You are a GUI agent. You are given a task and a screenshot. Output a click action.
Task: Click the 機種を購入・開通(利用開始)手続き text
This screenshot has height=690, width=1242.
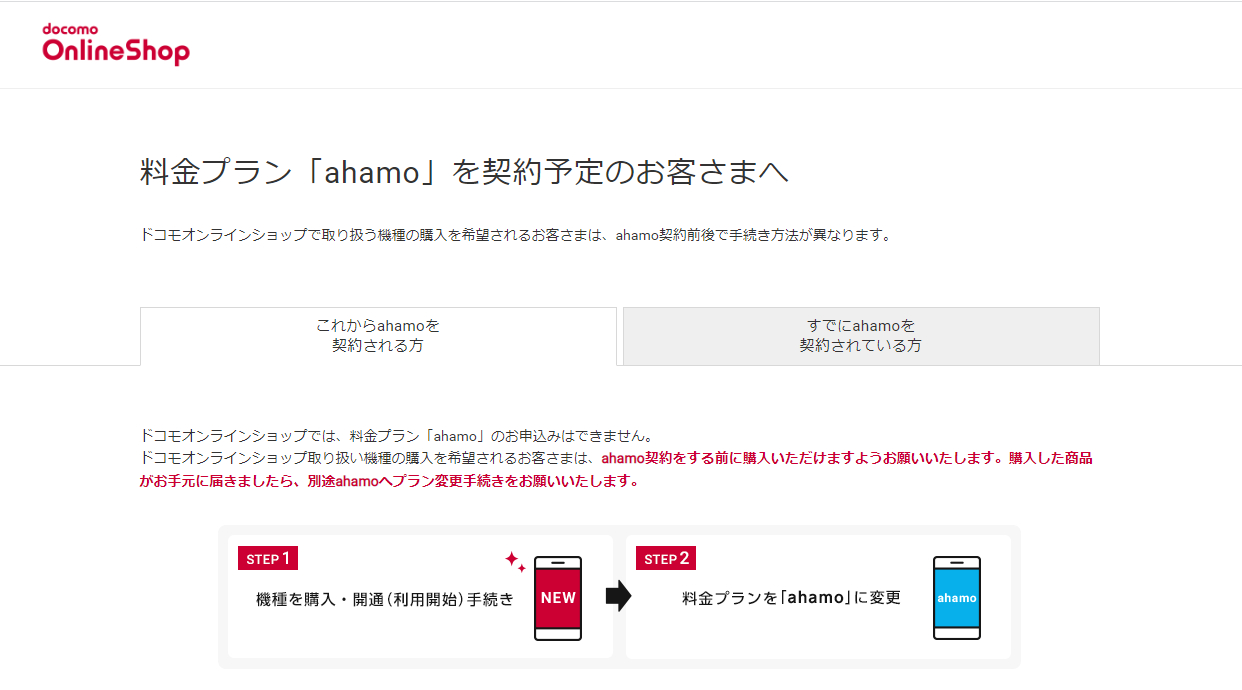click(x=385, y=599)
